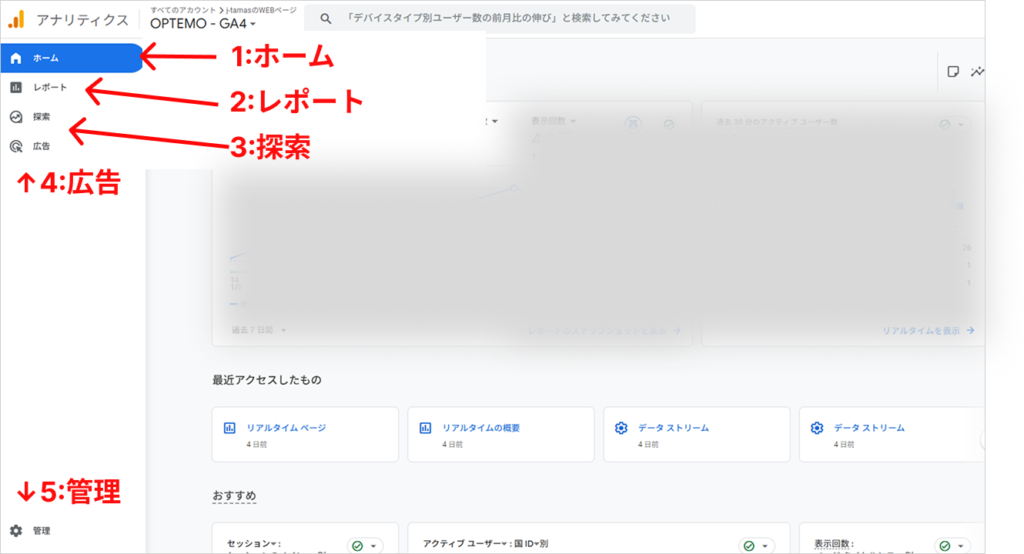Click the アナリティクス product title
Viewport: 1024px width, 554px height.
point(82,20)
